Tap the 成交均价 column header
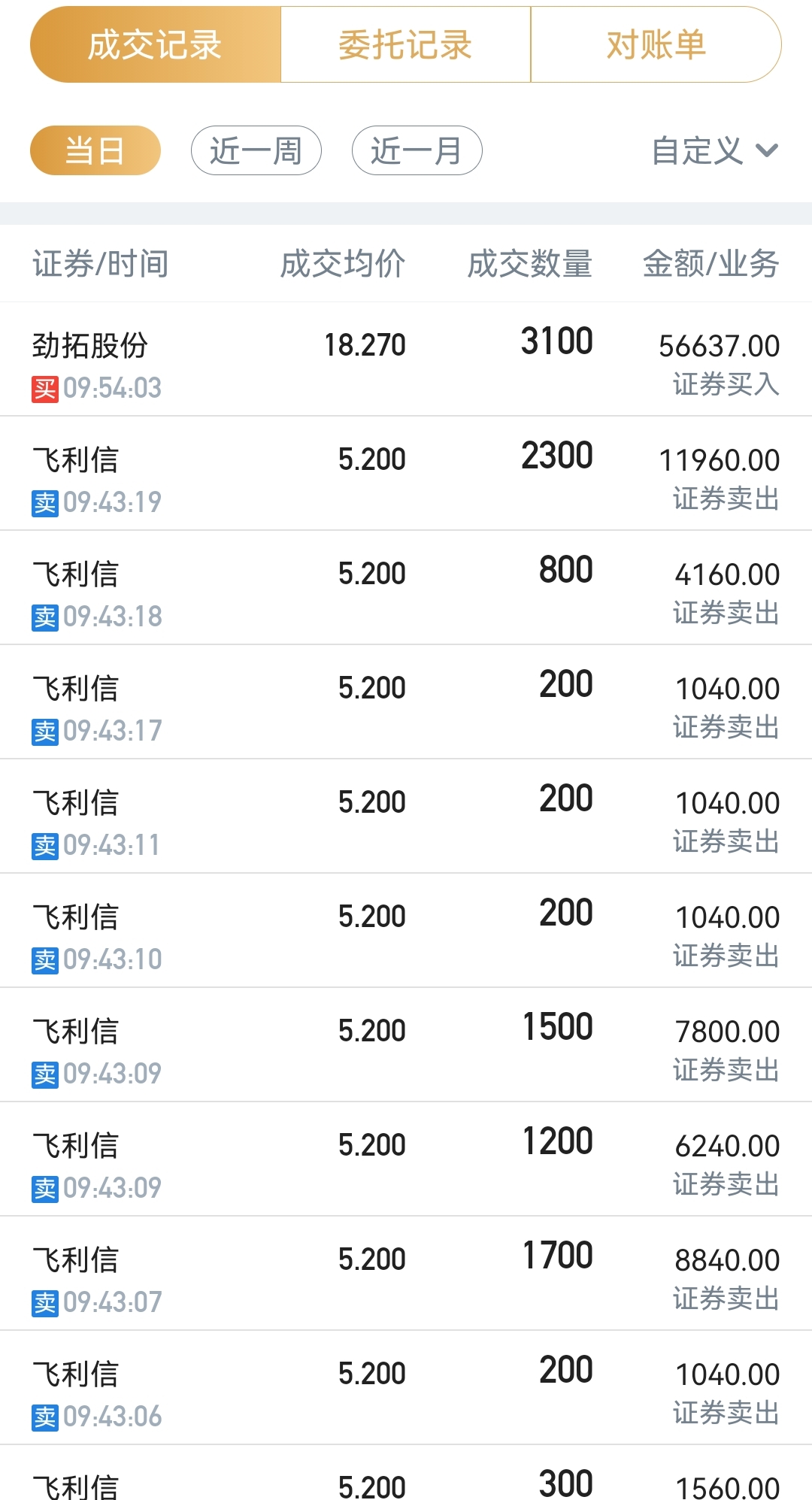The height and width of the screenshot is (1500, 812). pyautogui.click(x=343, y=264)
